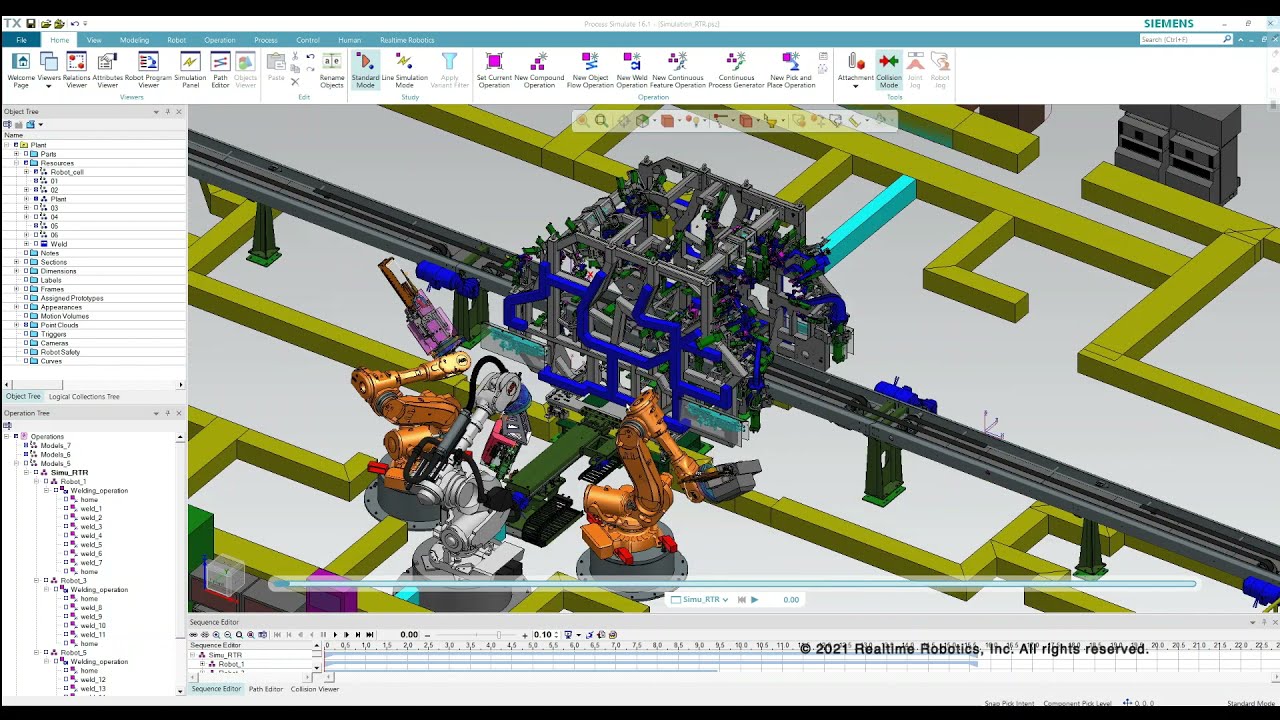Create a New Weld Operation

point(632,70)
